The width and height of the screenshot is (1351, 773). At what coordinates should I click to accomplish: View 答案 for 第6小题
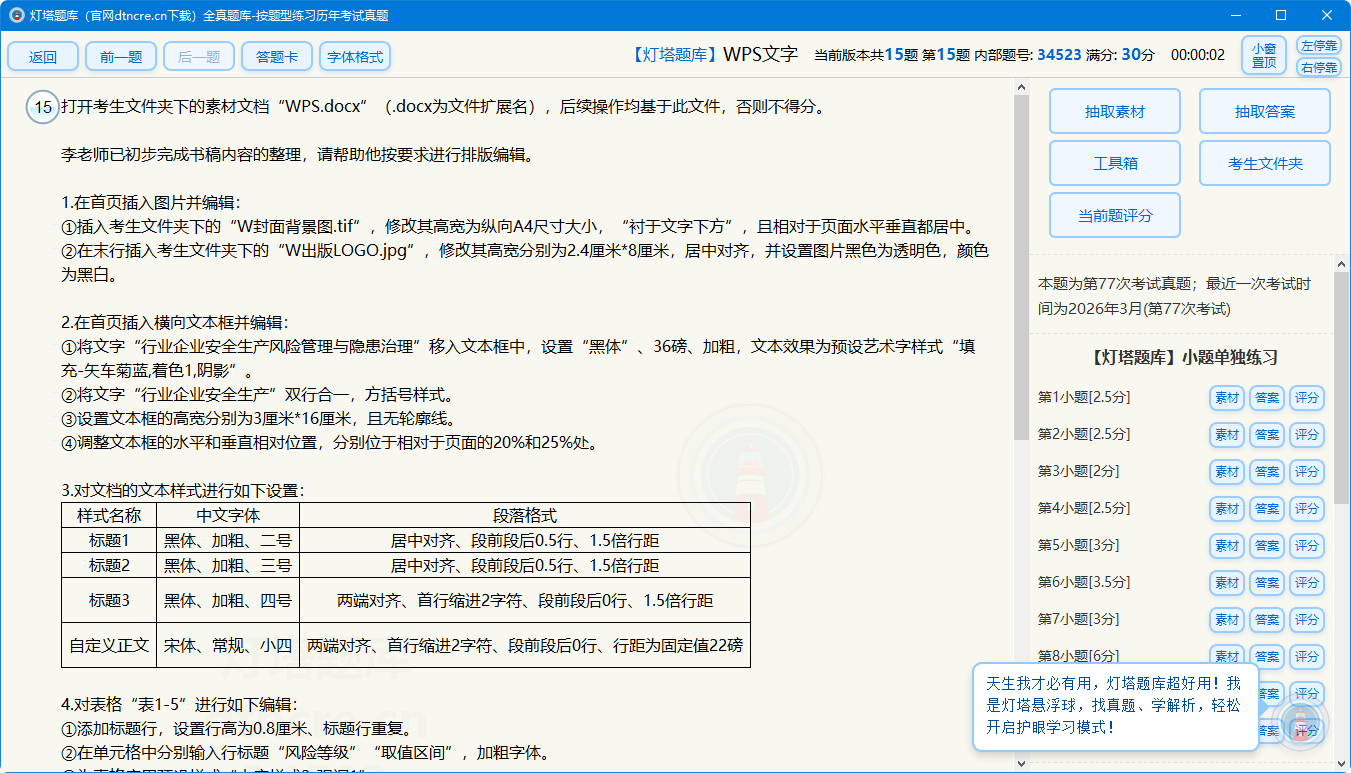[1267, 583]
